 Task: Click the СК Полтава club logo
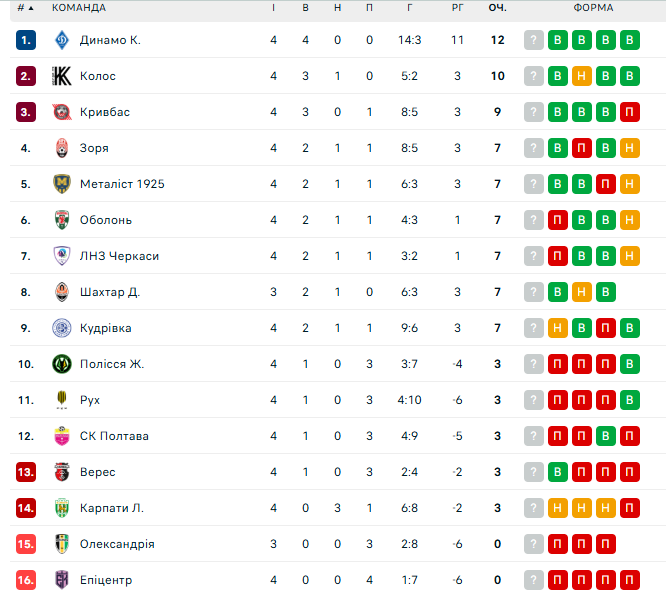(62, 436)
